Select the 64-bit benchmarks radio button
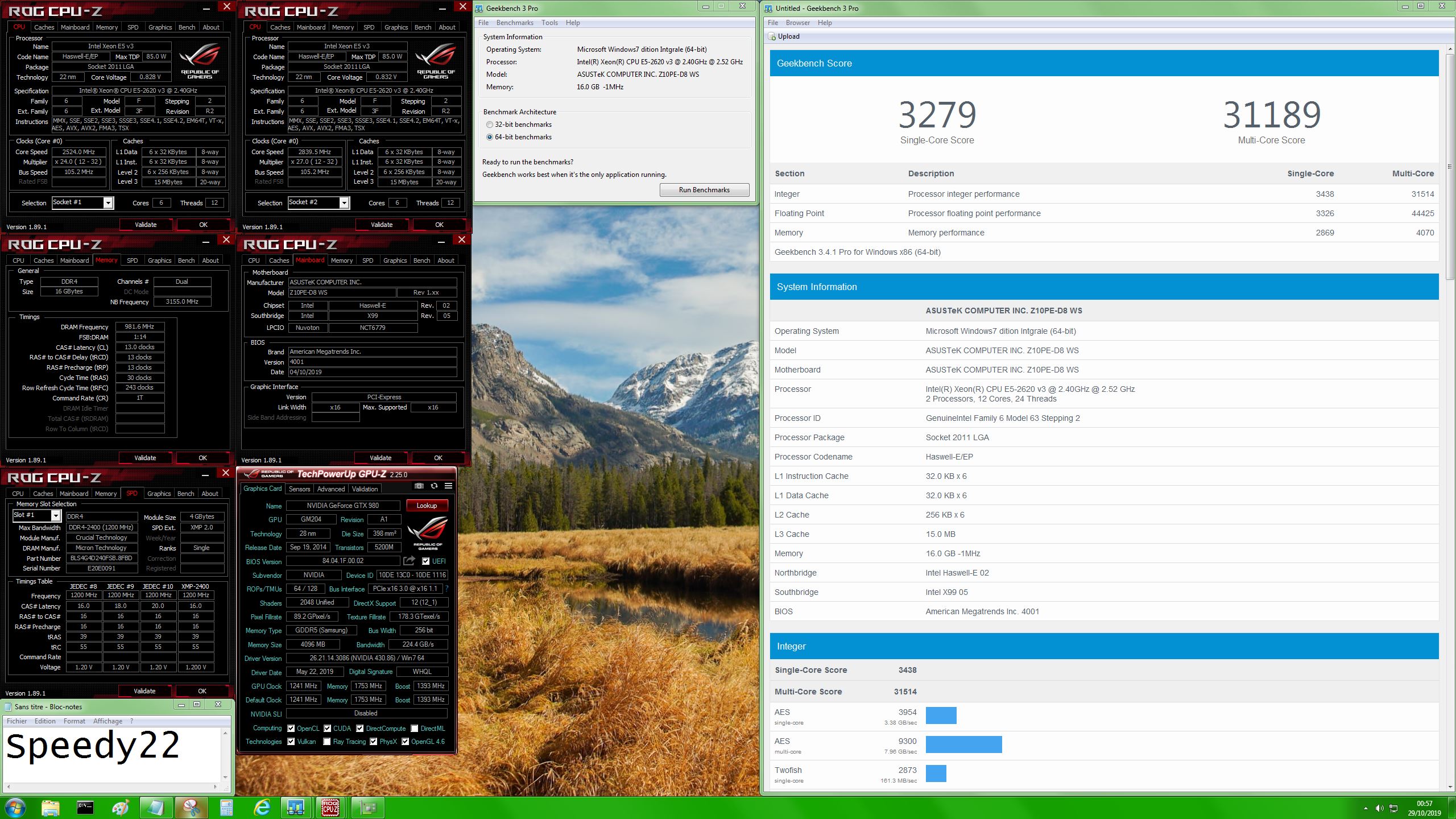 [x=490, y=137]
